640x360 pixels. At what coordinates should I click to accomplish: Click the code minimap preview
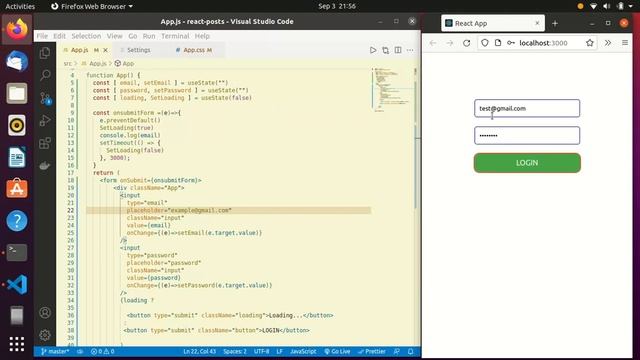[x=392, y=90]
